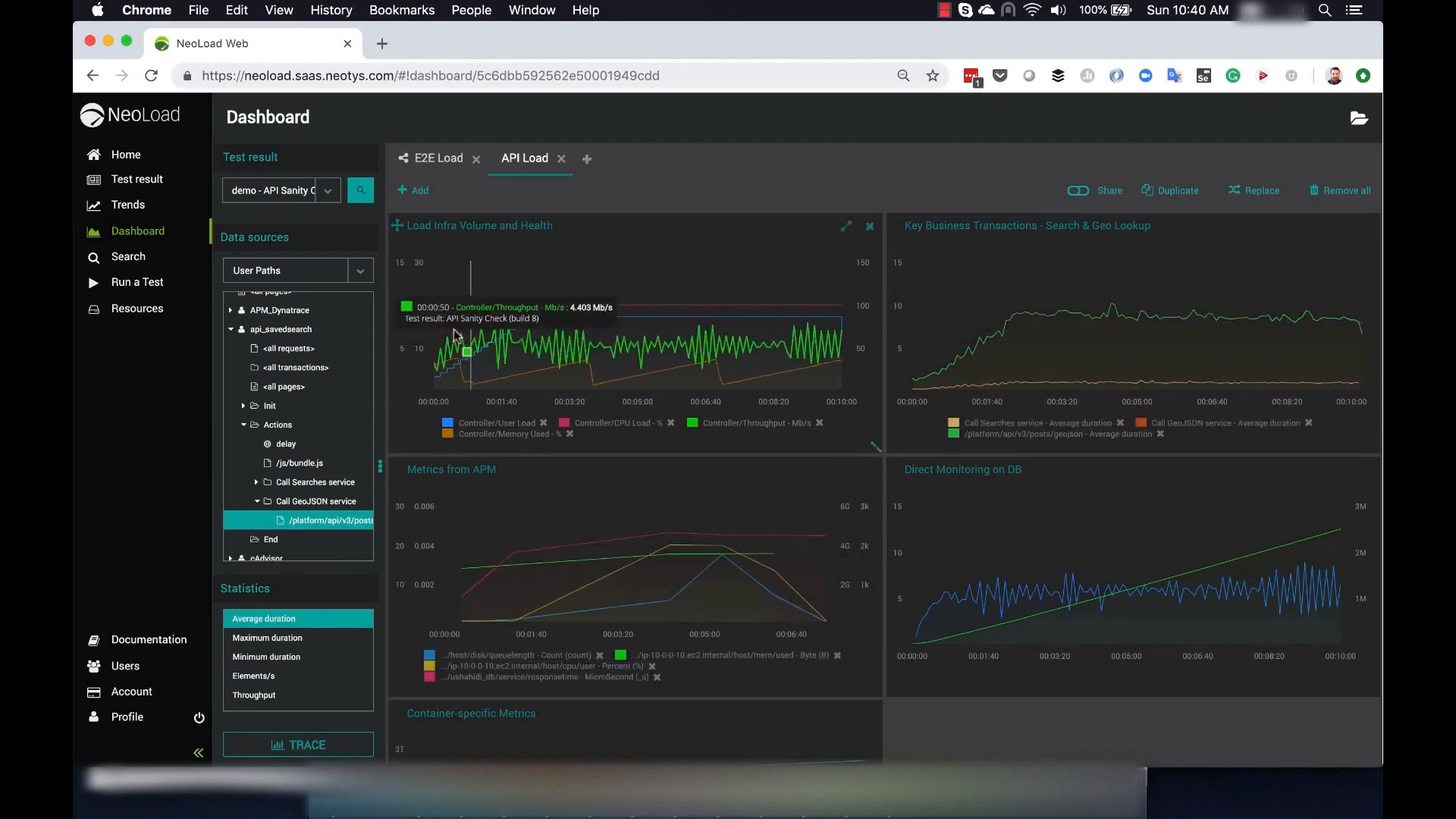Click the Replace link

coord(1261,190)
